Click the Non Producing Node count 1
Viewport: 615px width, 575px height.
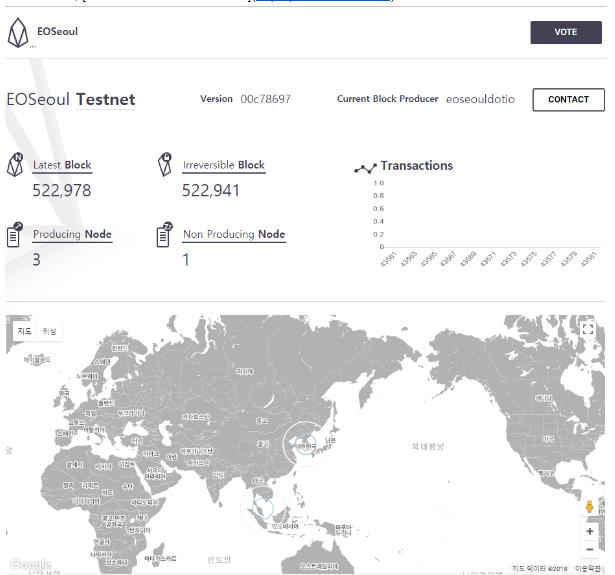coord(186,260)
